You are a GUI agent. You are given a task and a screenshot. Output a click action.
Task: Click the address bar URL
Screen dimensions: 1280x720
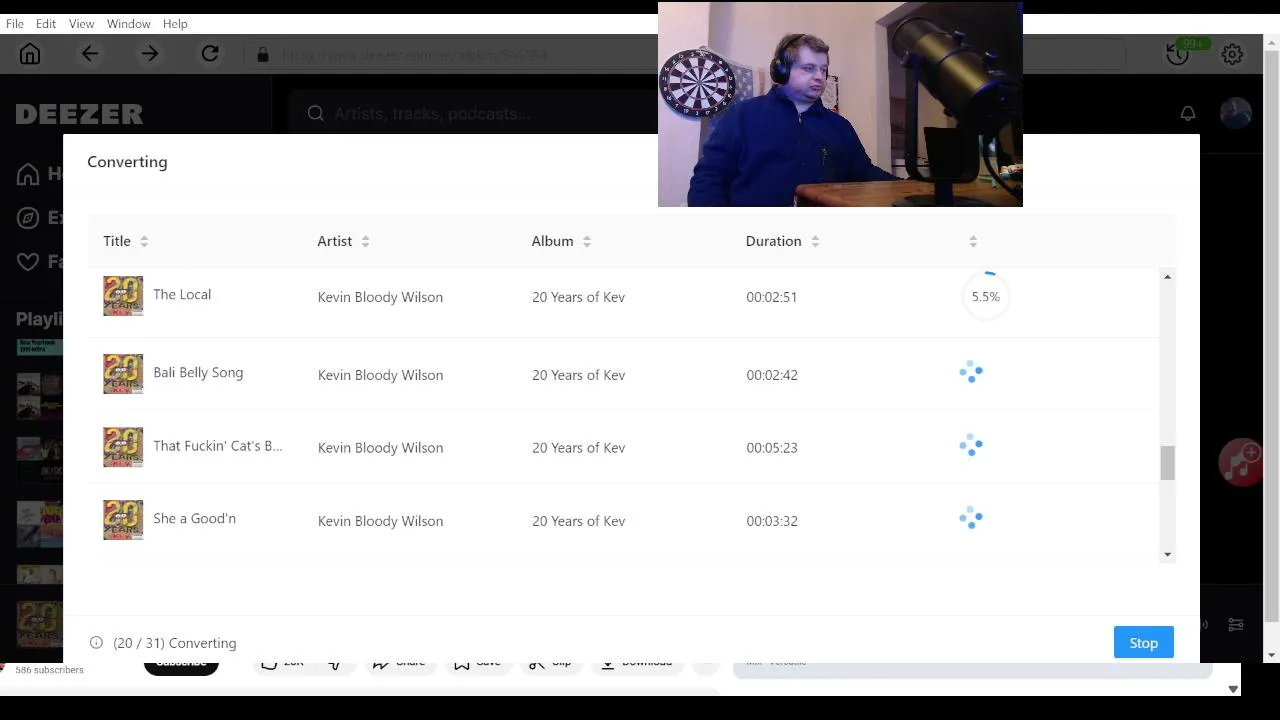(414, 55)
